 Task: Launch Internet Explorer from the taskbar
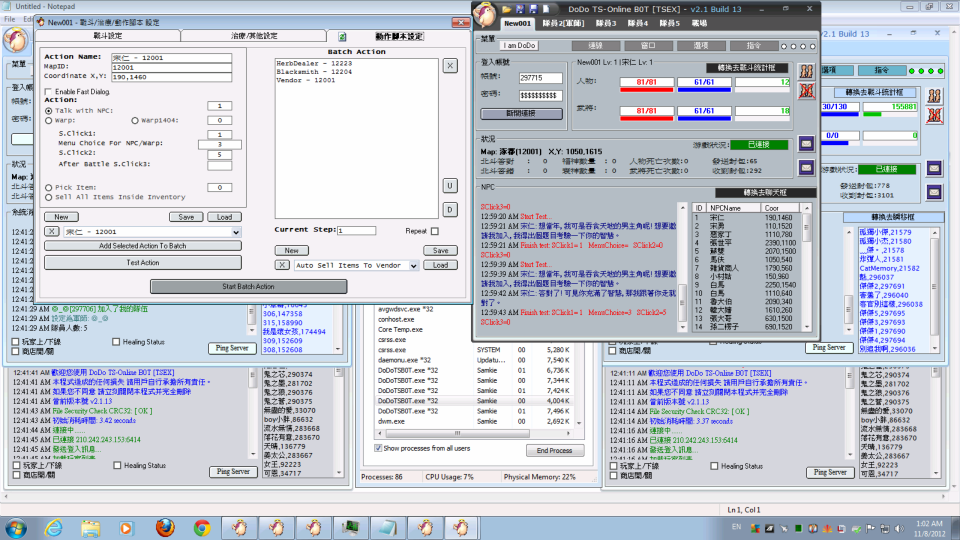pyautogui.click(x=54, y=528)
